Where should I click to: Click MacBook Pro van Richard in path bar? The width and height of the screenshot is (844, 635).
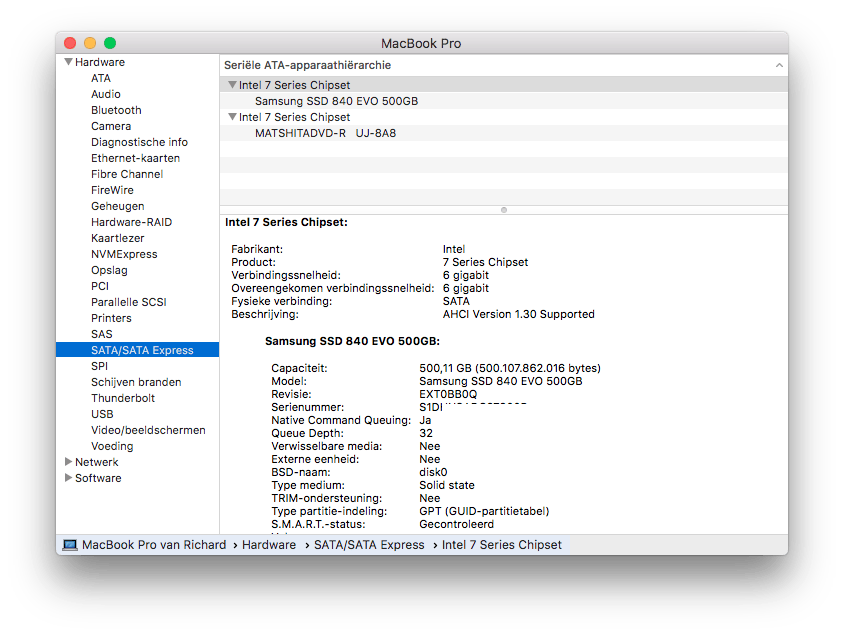154,545
